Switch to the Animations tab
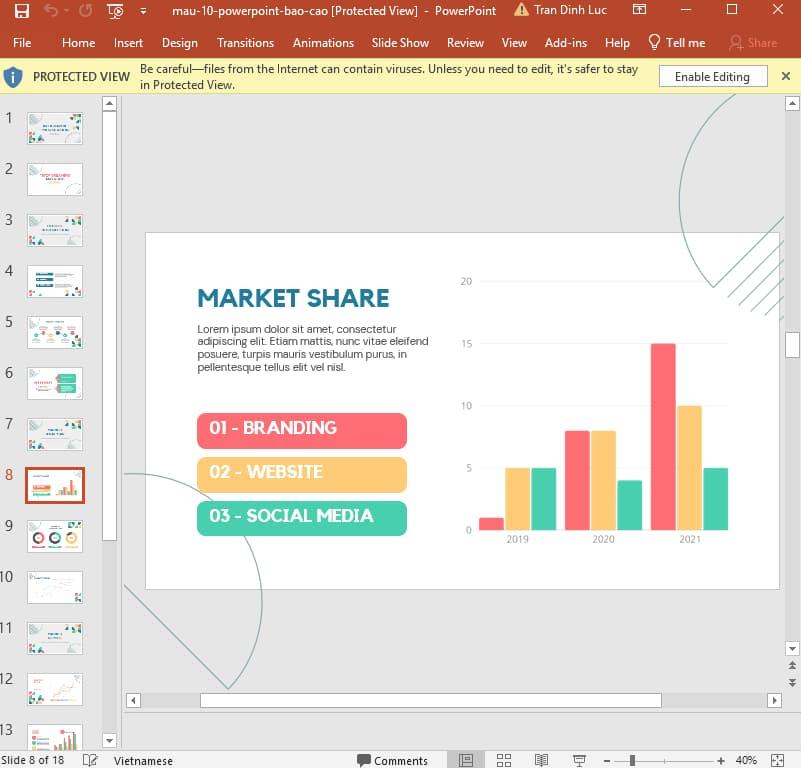801x768 pixels. point(323,43)
